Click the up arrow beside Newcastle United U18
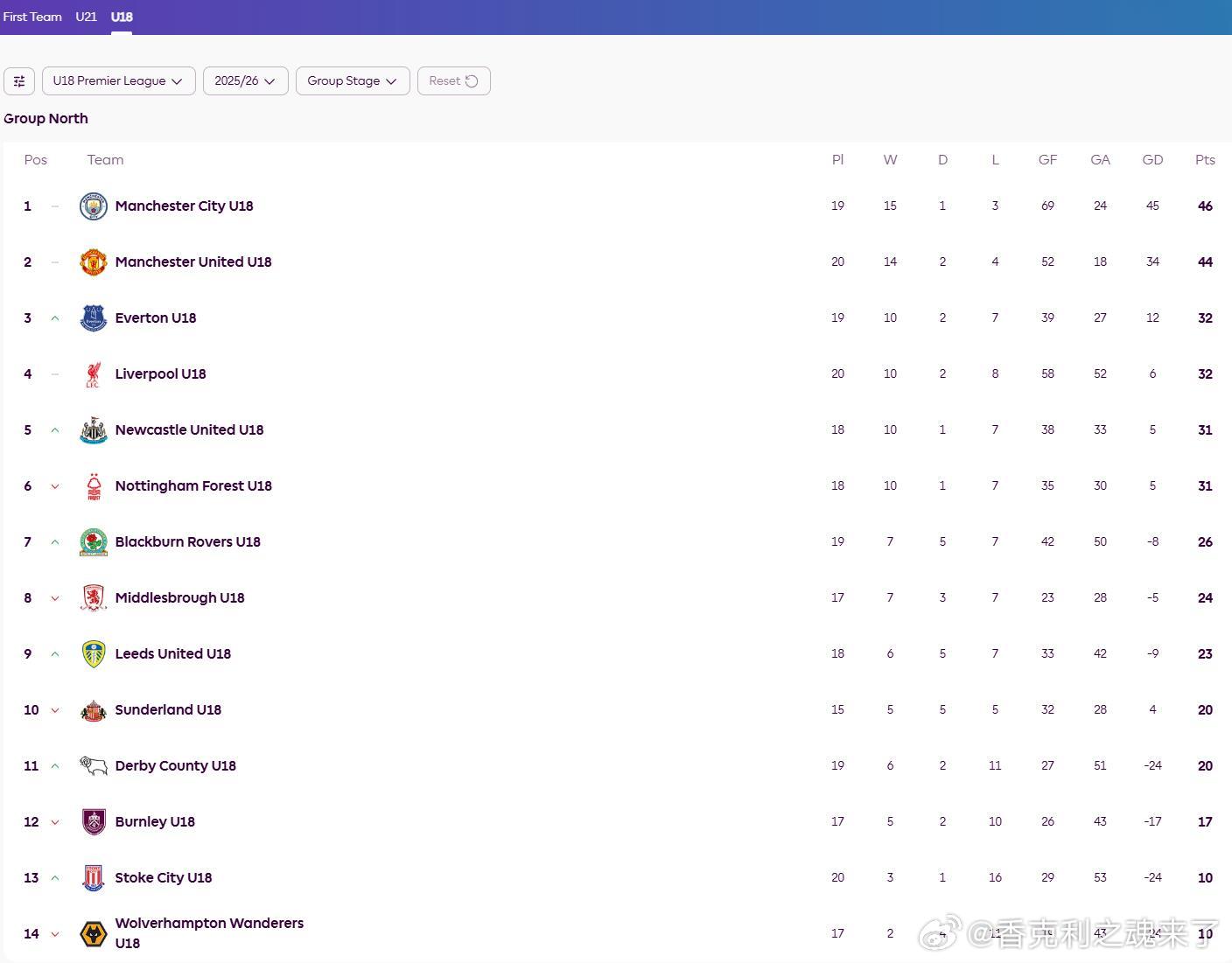Screen dimensions: 1232x963 (x=55, y=430)
